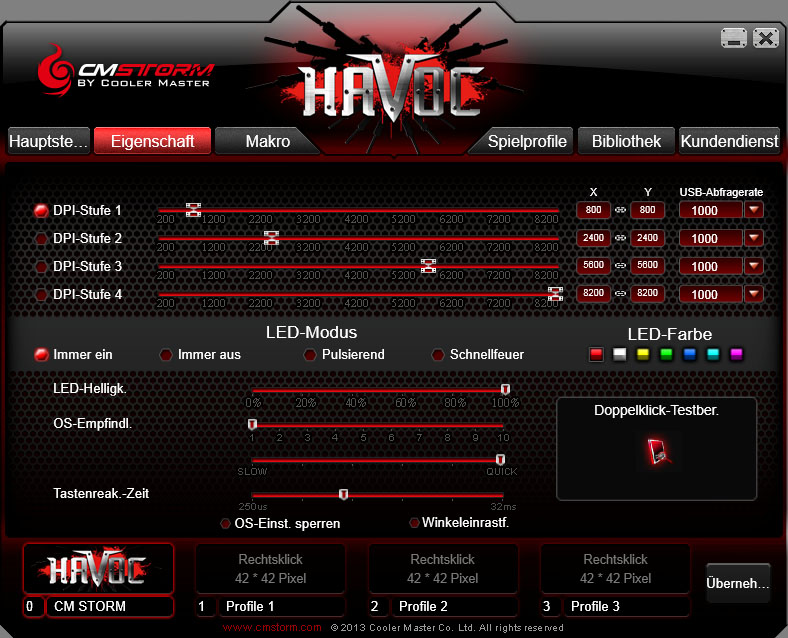Click the X/Y link icon for DPI-Stufe 3
788x638 pixels.
(x=621, y=265)
